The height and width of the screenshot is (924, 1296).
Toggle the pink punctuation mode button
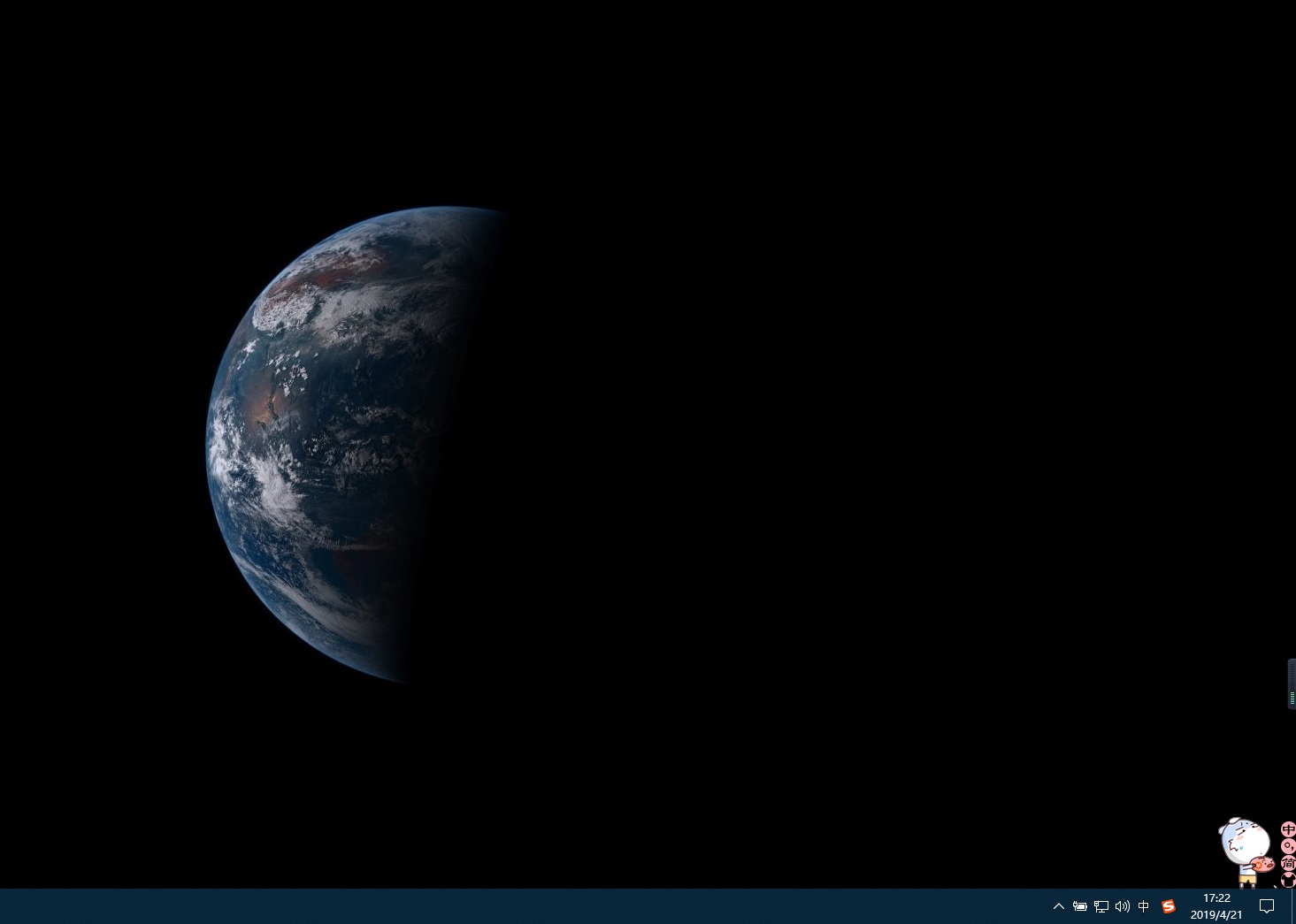[x=1288, y=846]
